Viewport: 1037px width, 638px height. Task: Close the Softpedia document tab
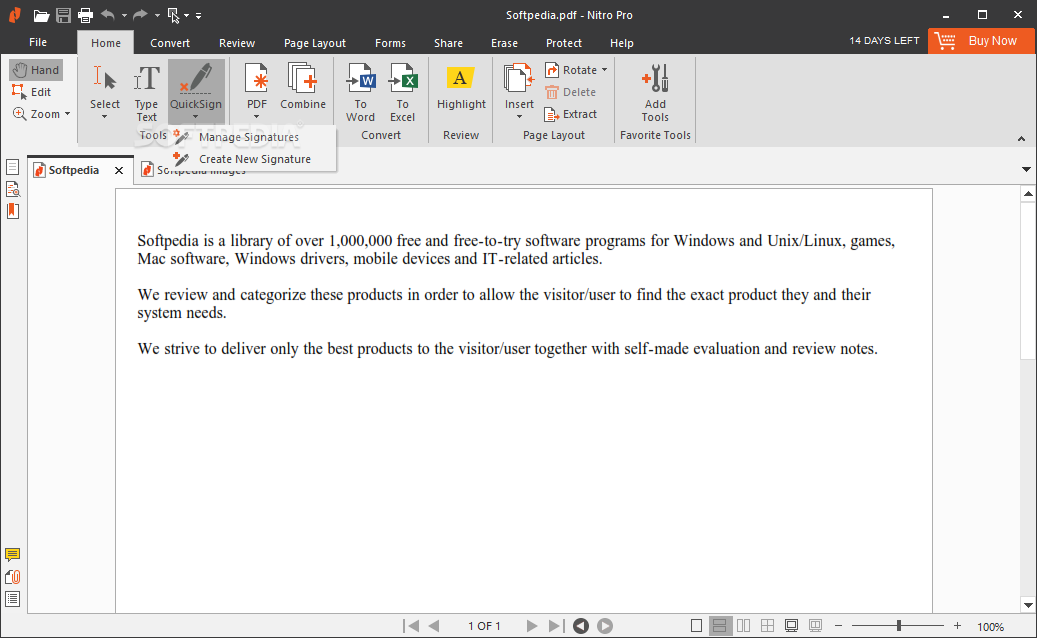[x=119, y=171]
